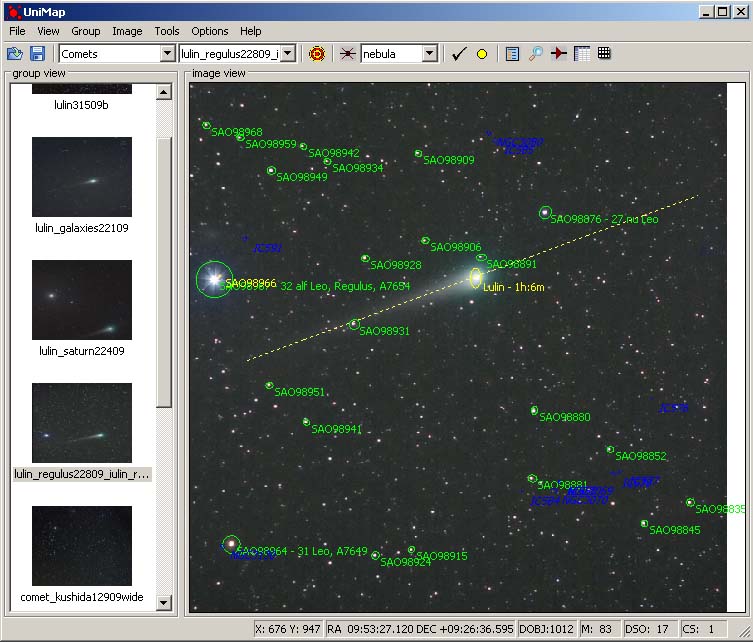The height and width of the screenshot is (642, 753).
Task: Select the lulin_regulus22809 thumbnail
Action: (82, 423)
